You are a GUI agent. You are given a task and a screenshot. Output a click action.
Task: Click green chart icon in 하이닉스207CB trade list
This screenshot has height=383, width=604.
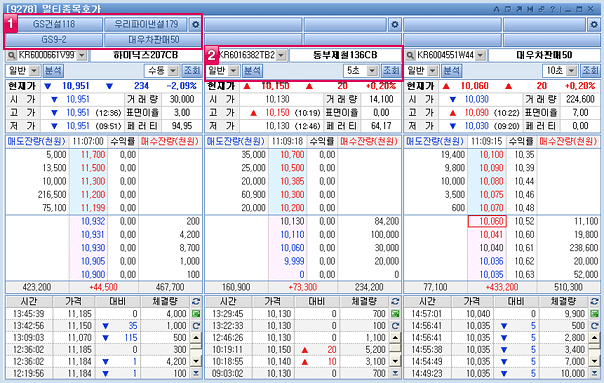click(196, 314)
